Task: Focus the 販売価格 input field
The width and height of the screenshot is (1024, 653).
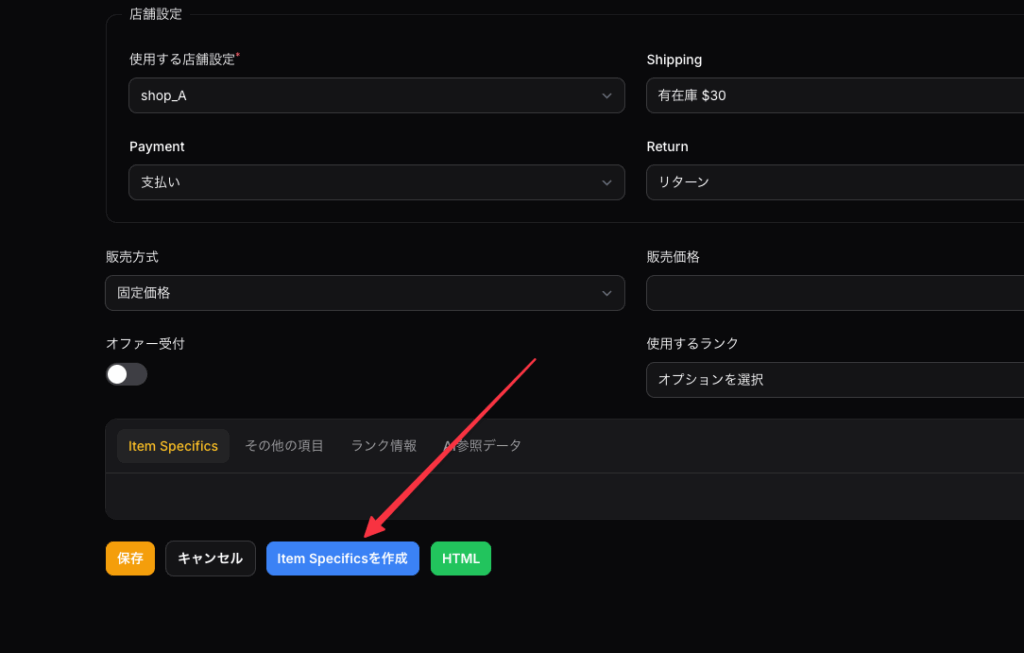Action: pyautogui.click(x=834, y=293)
